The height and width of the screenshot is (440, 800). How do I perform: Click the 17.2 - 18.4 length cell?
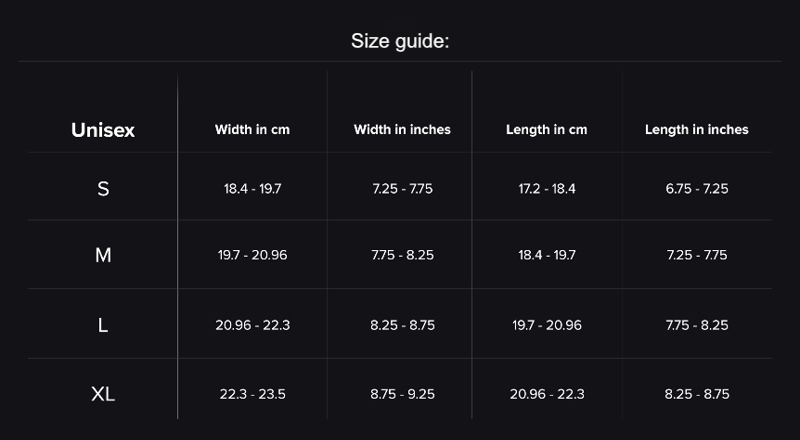[x=546, y=189]
